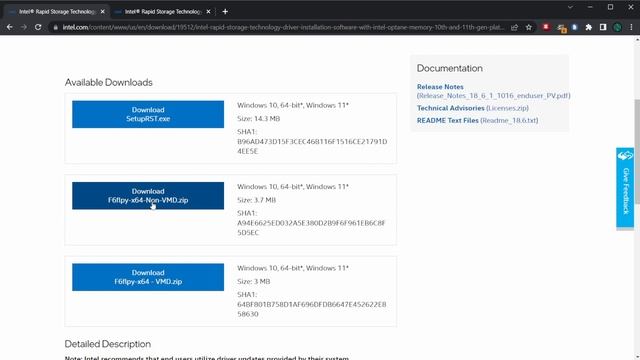Download F6flpy-x64-Non-VMD.zip
This screenshot has height=360, width=640.
pos(148,196)
